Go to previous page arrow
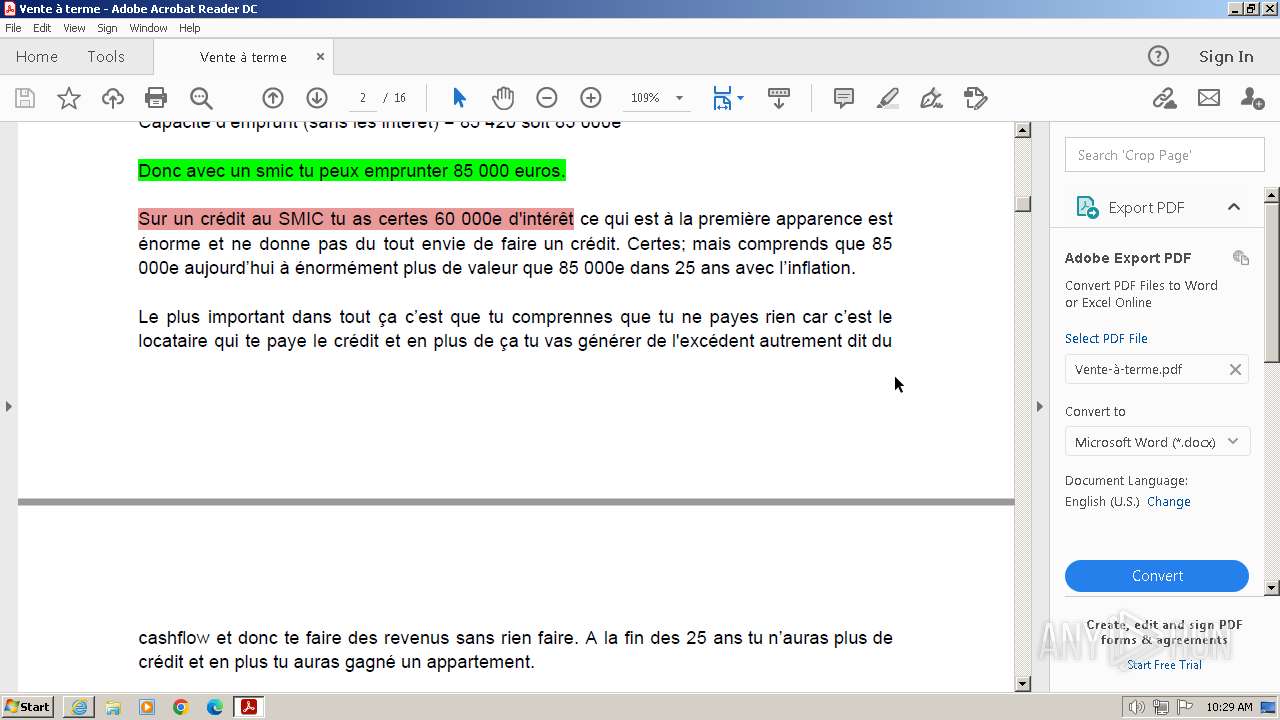This screenshot has height=720, width=1280. coord(273,98)
